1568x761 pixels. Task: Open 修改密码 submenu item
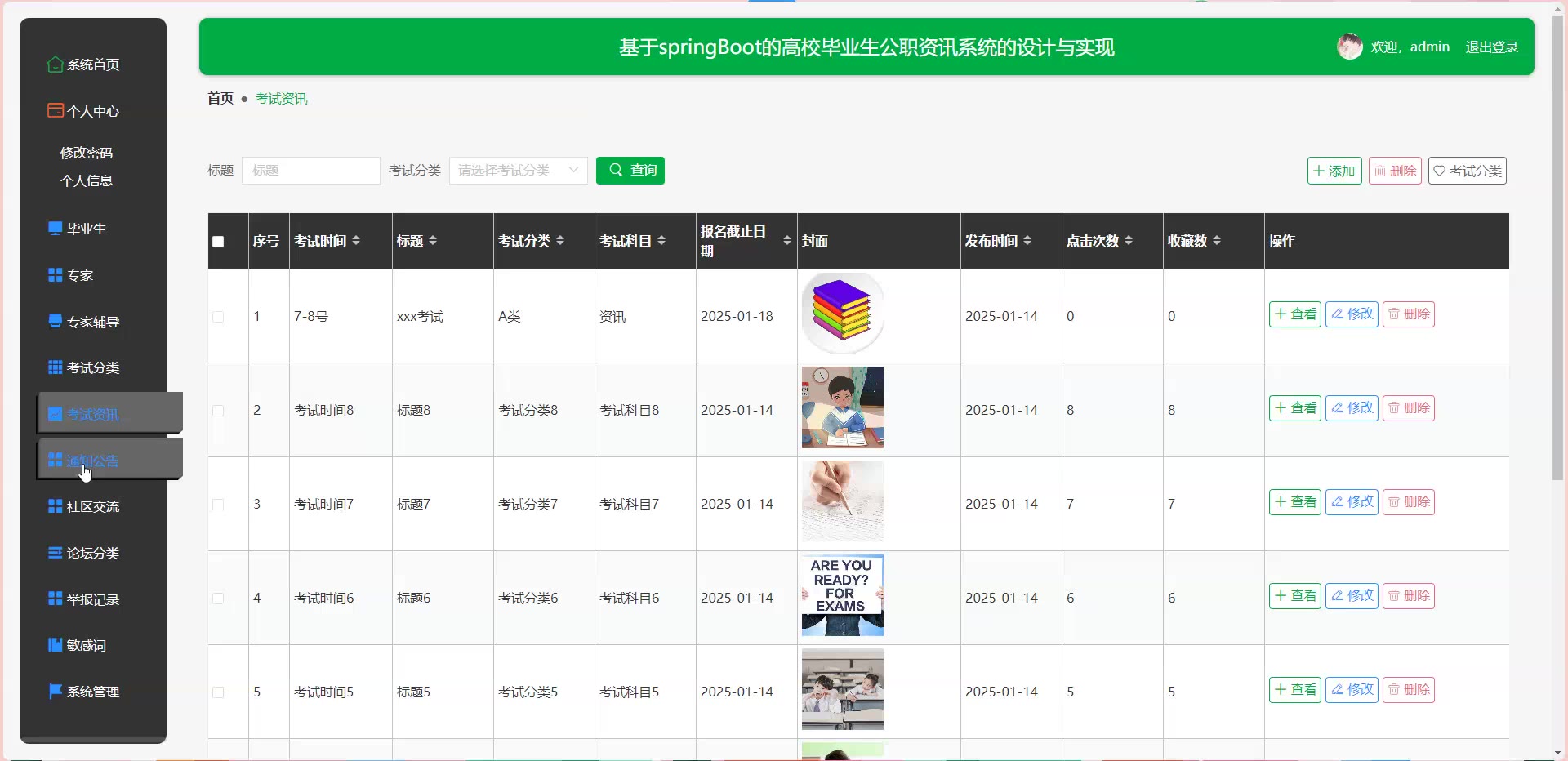coord(87,154)
